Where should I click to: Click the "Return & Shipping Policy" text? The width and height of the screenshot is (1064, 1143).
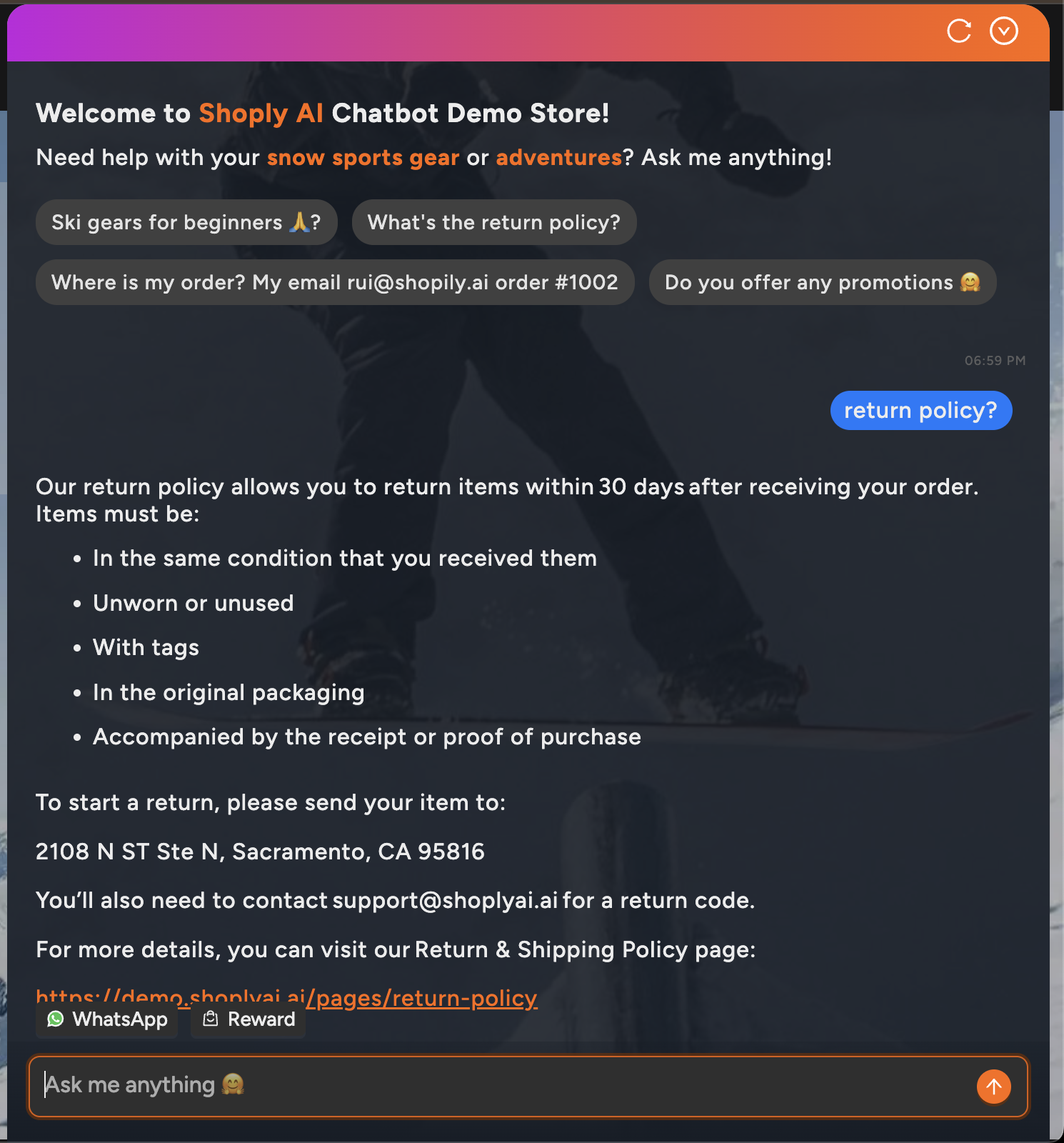click(x=514, y=950)
